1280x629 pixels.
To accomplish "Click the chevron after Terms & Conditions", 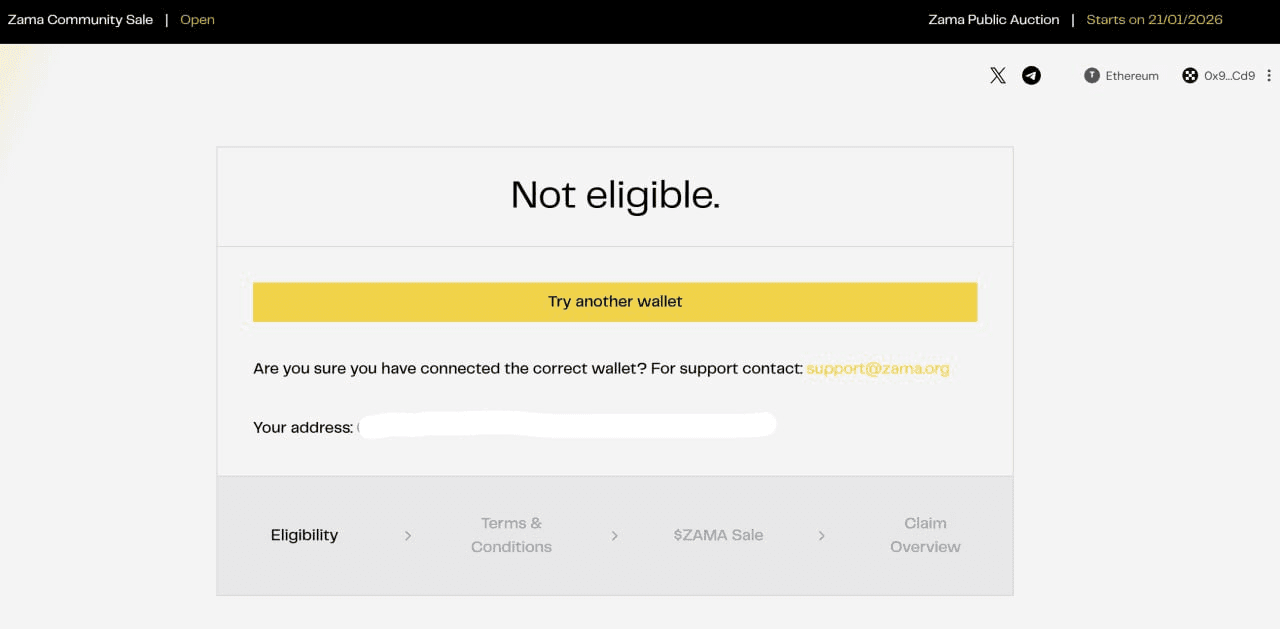I will (x=615, y=536).
